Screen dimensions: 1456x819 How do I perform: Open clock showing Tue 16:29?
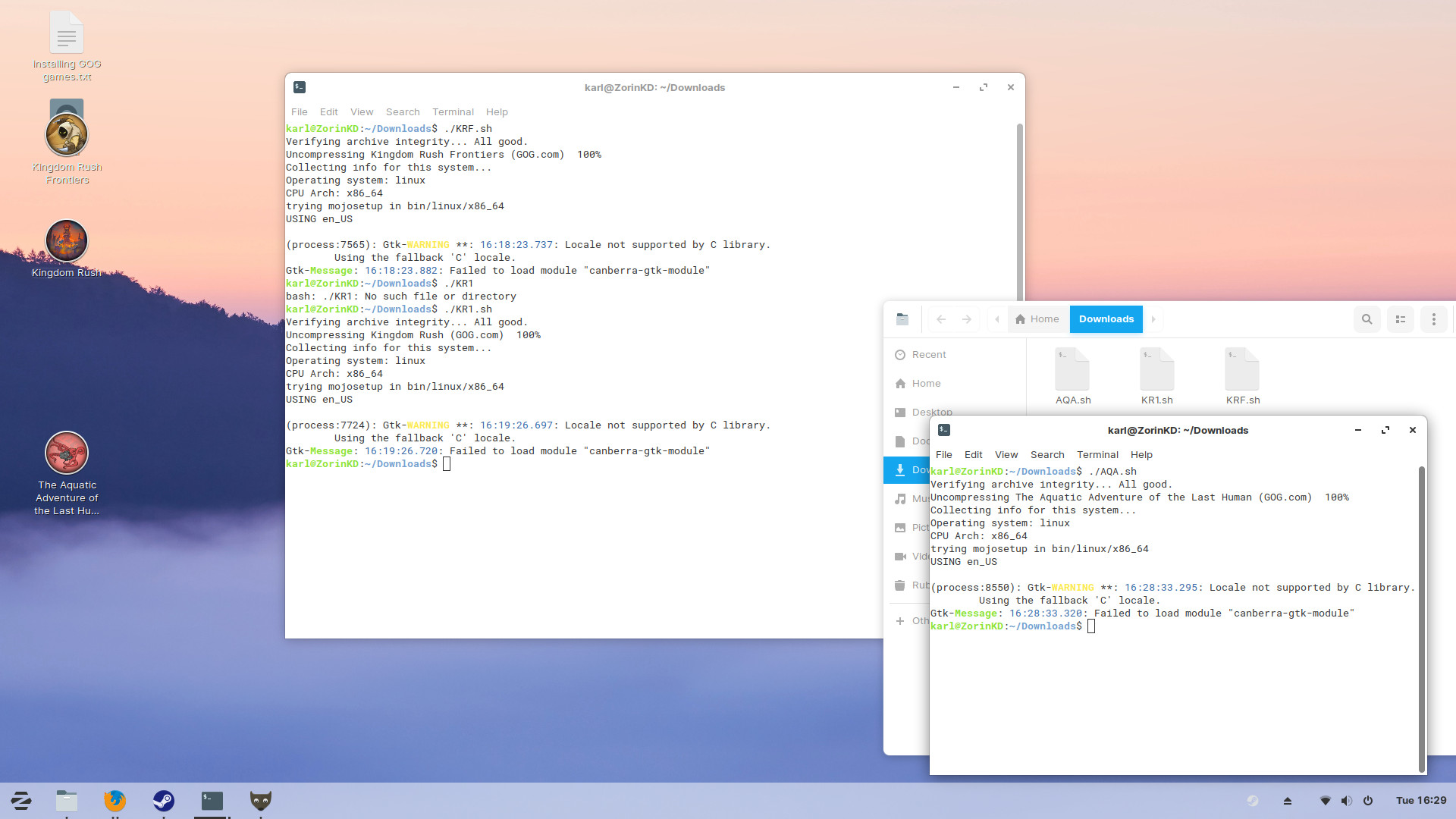tap(1421, 801)
